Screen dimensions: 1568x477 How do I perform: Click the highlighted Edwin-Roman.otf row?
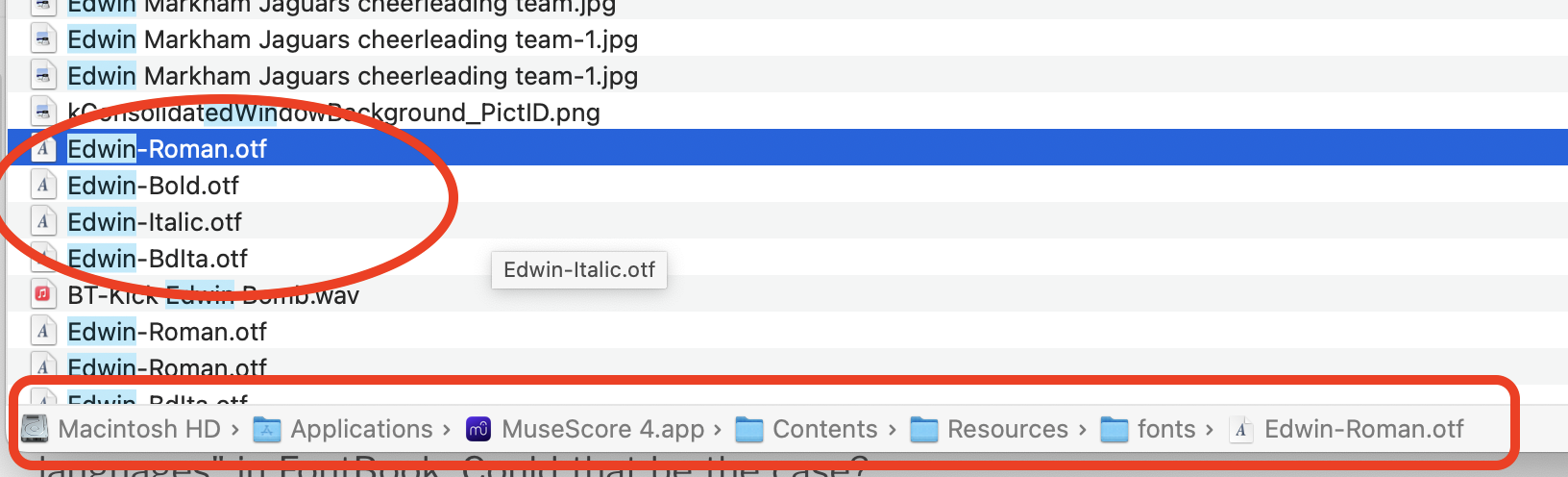[167, 149]
